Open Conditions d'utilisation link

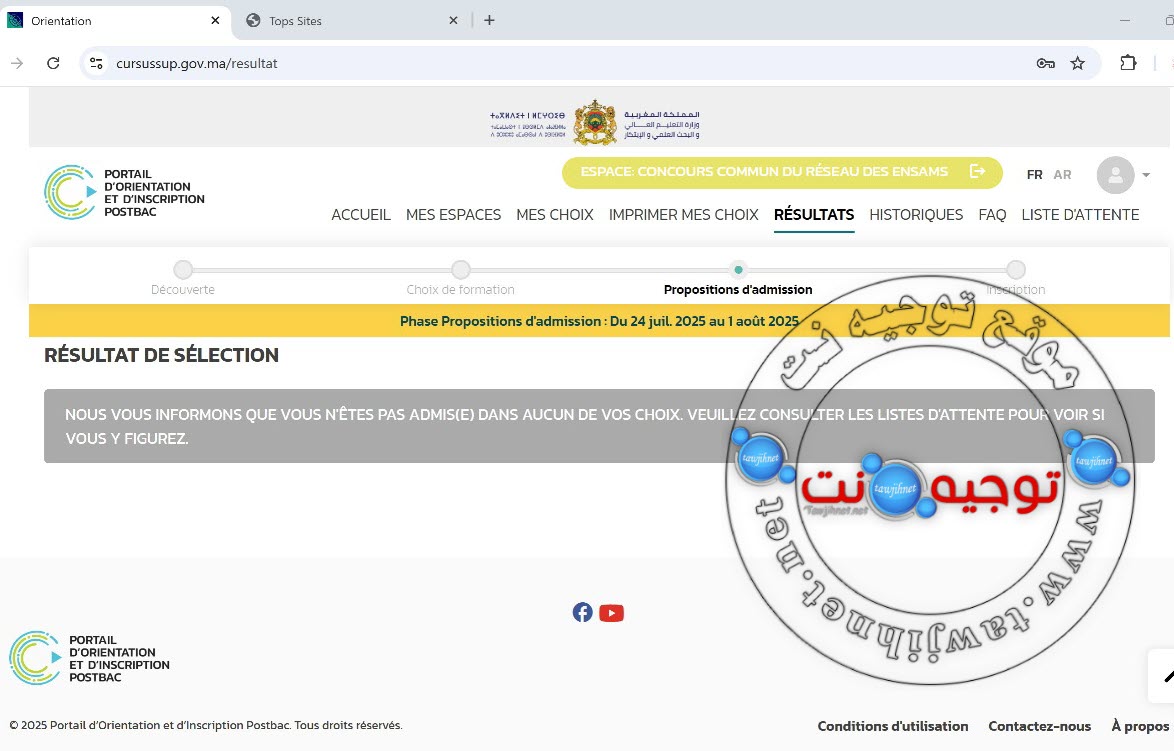(892, 726)
